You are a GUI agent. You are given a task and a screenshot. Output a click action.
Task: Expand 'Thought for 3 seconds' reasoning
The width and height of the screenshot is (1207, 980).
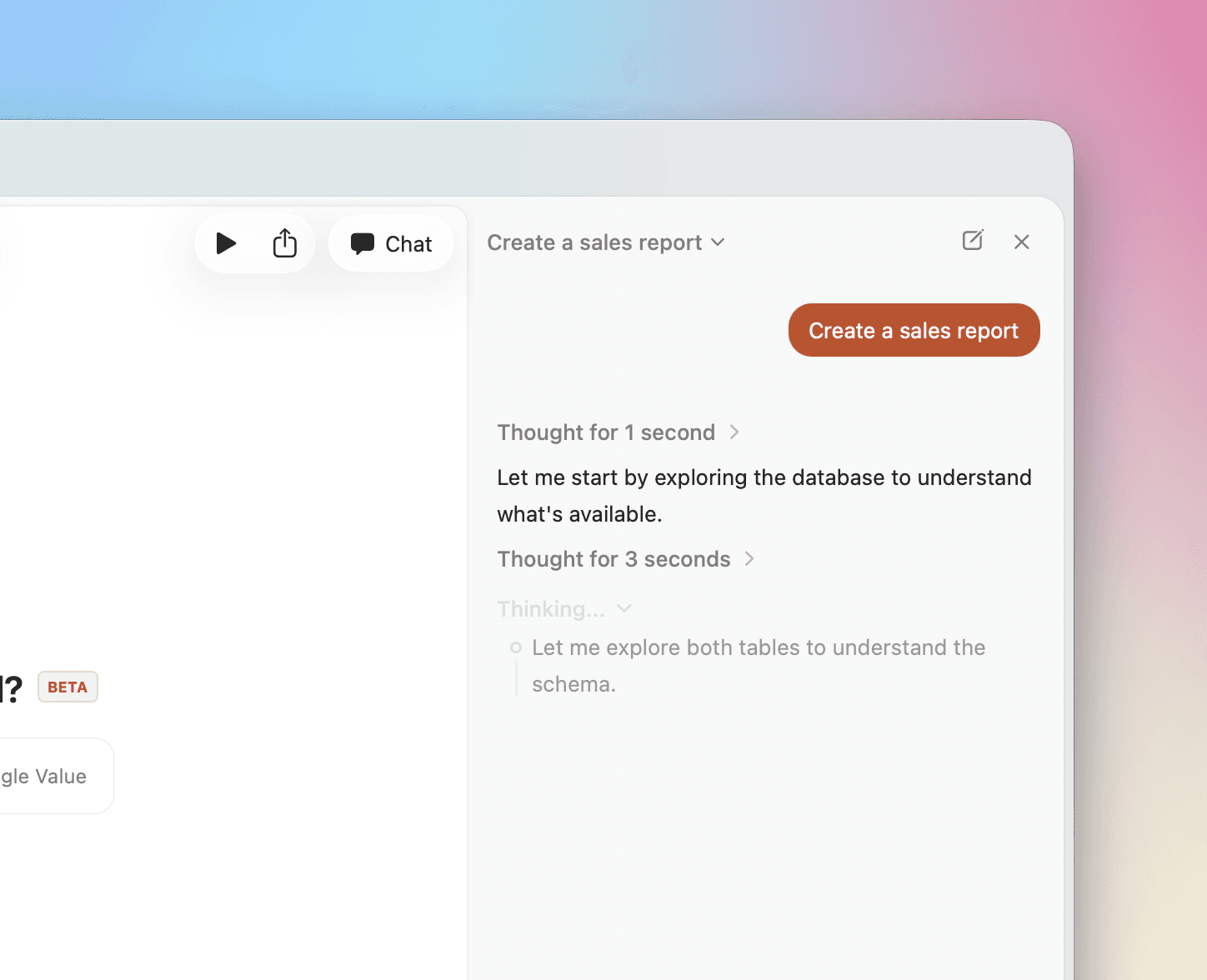614,559
